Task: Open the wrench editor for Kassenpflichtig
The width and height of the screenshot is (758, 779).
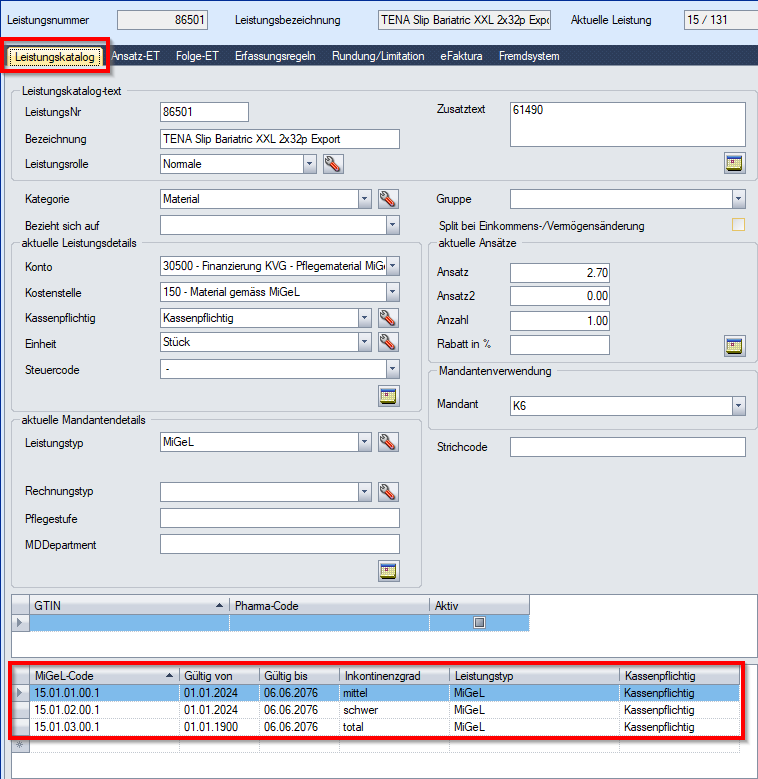Action: pyautogui.click(x=388, y=318)
